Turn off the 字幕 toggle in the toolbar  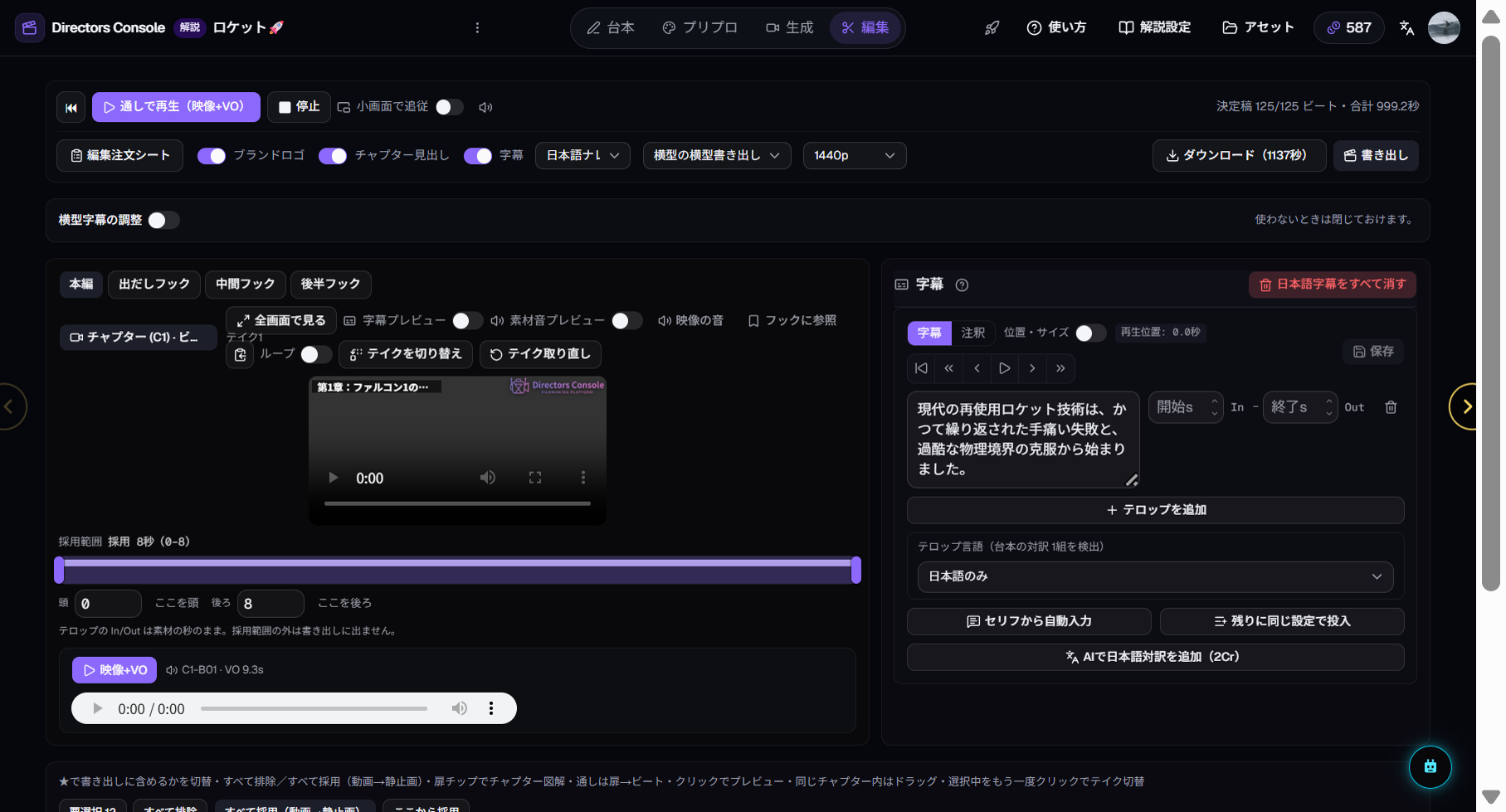click(478, 156)
